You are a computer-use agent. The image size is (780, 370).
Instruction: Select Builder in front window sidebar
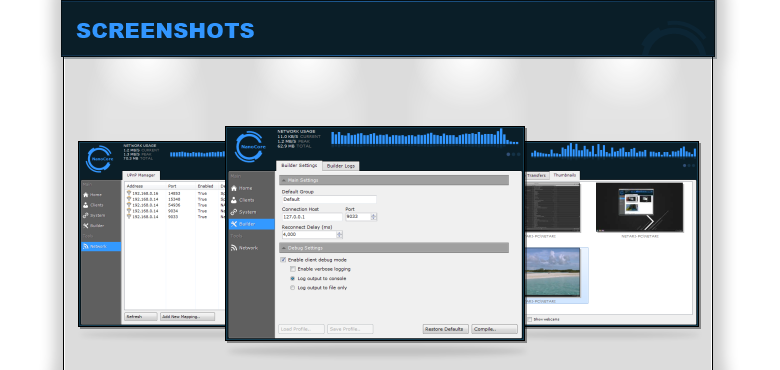click(251, 224)
